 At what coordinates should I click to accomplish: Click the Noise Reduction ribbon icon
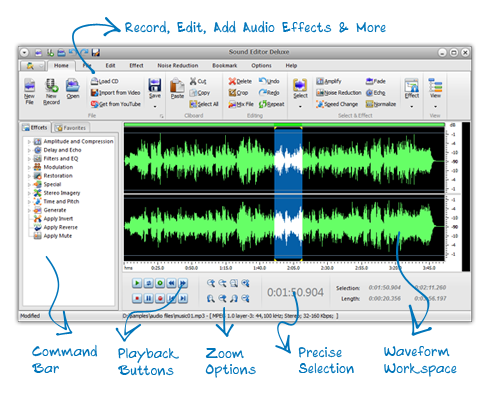click(320, 93)
